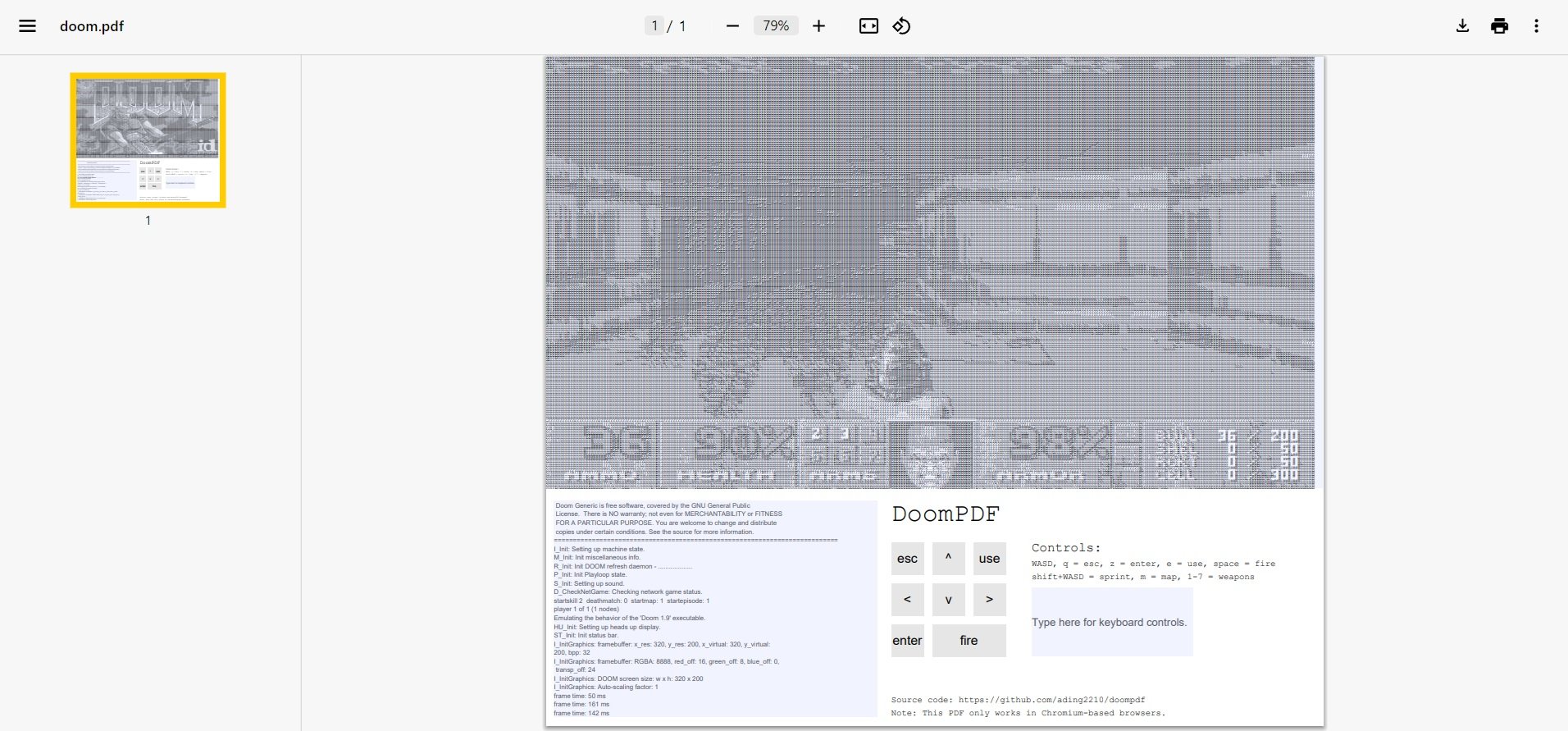
Task: Click the doom.pdf file title
Action: [92, 26]
